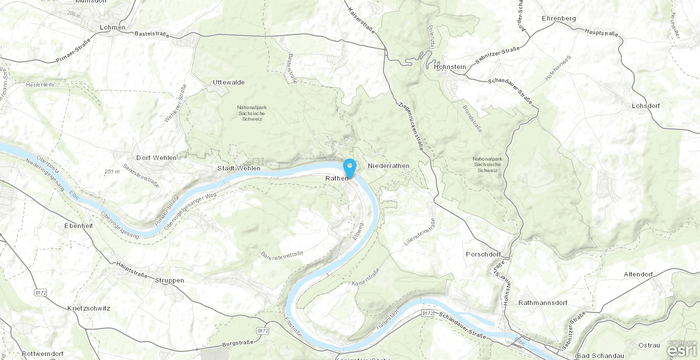Select the Lohsdorf village label
This screenshot has width=700, height=360.
(646, 106)
